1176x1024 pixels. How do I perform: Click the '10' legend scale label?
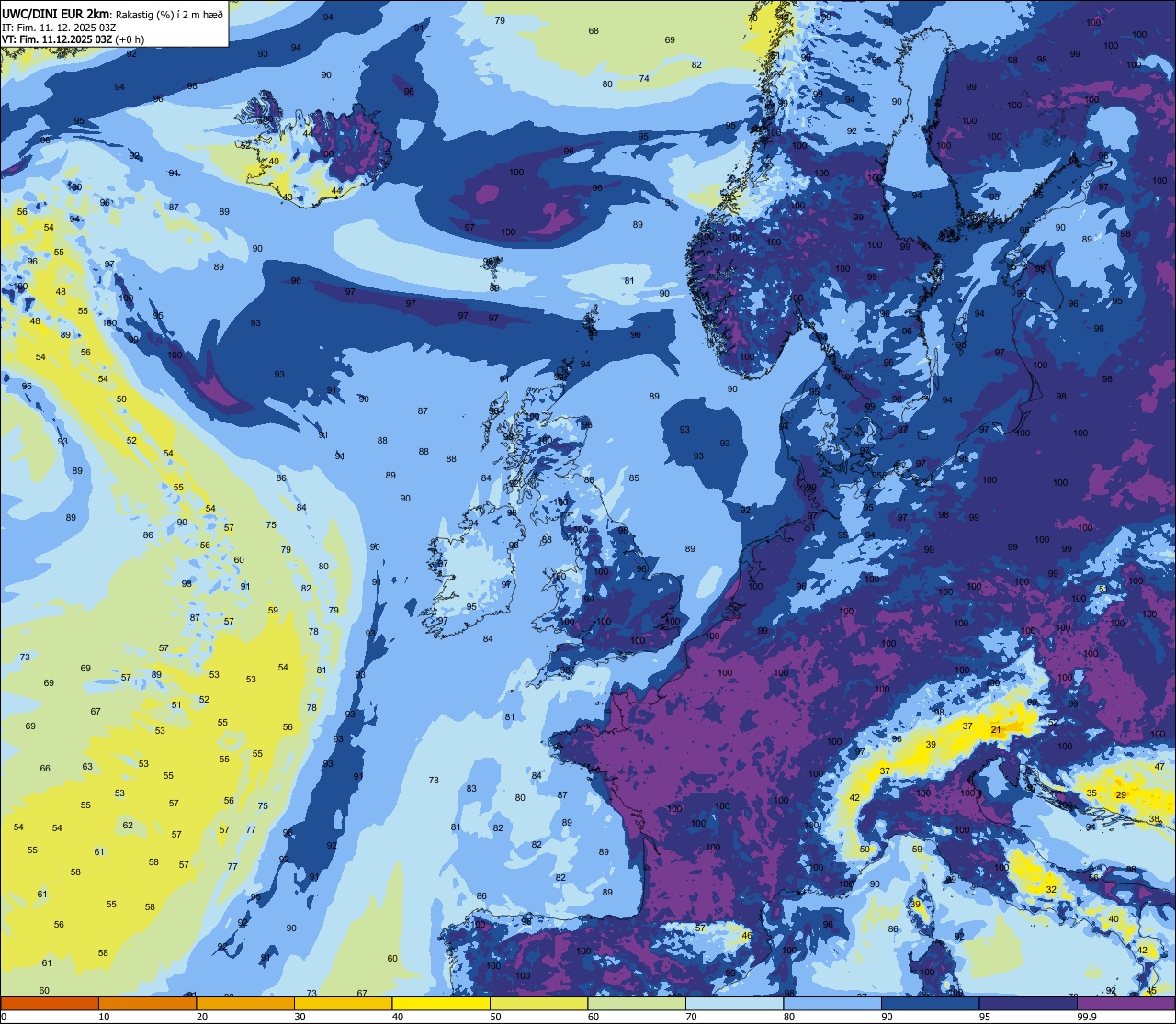click(104, 1017)
